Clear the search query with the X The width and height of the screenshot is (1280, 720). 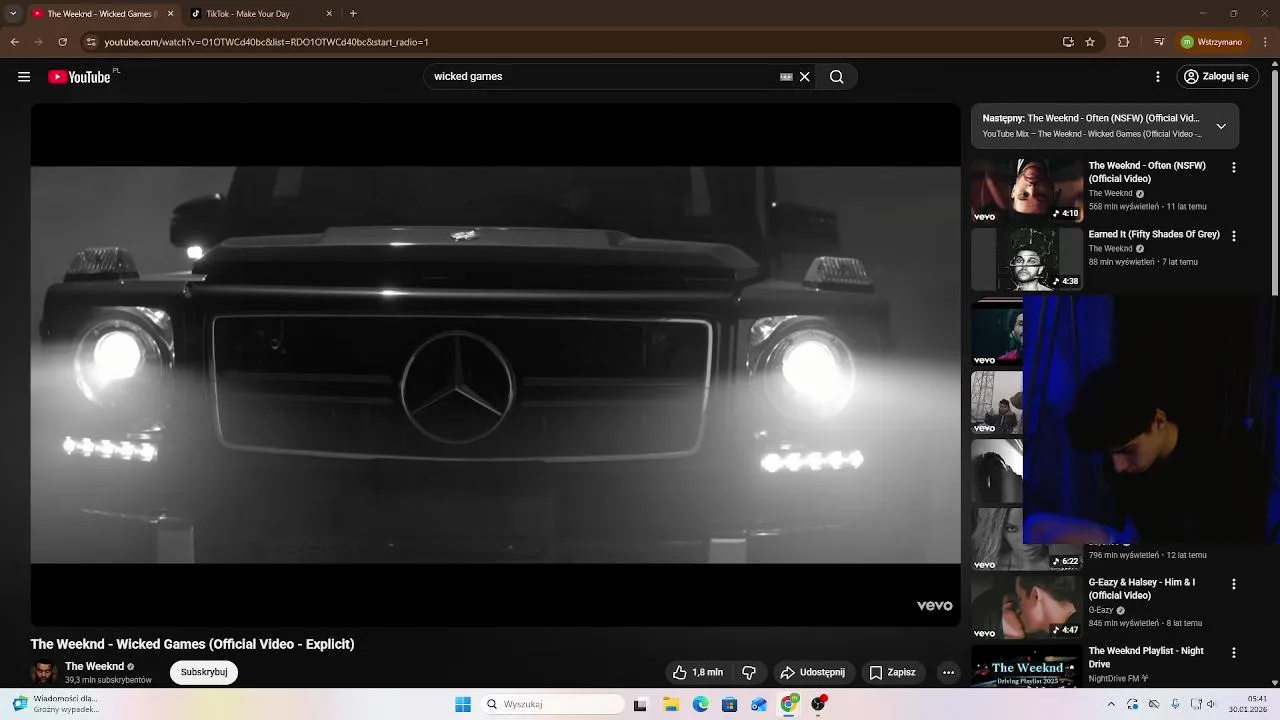click(804, 77)
